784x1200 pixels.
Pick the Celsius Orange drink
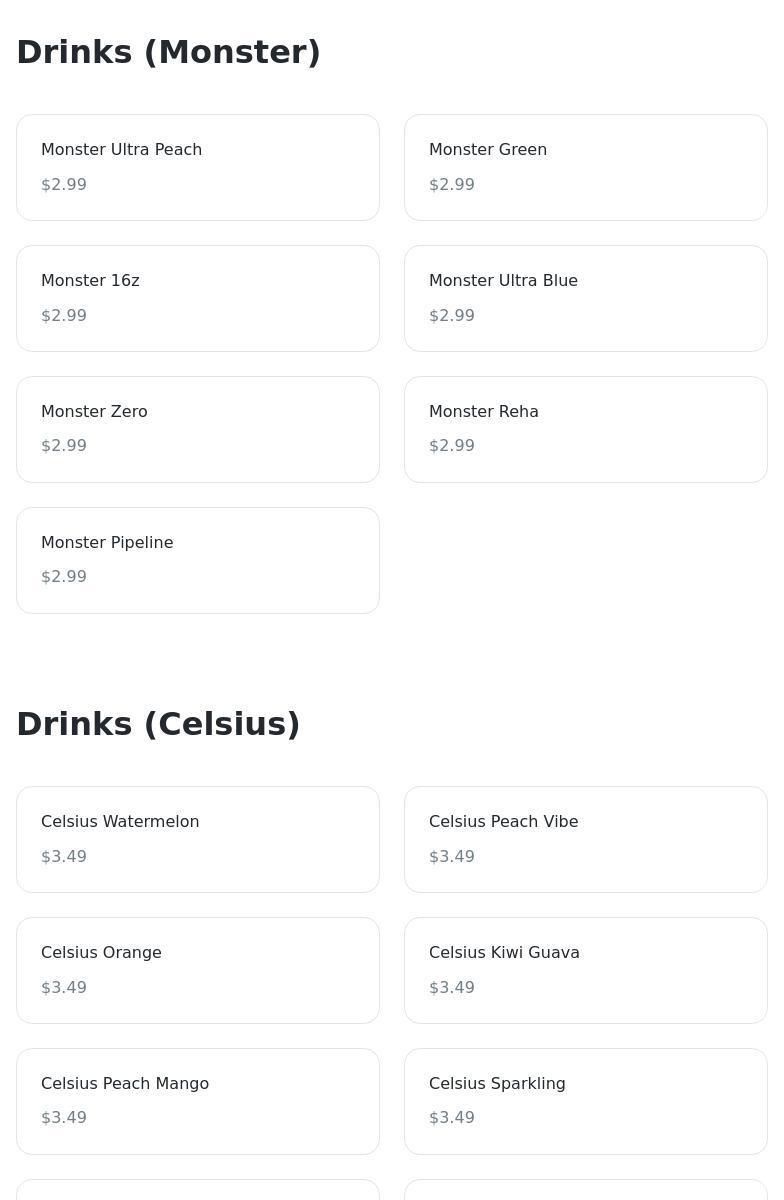tap(197, 970)
